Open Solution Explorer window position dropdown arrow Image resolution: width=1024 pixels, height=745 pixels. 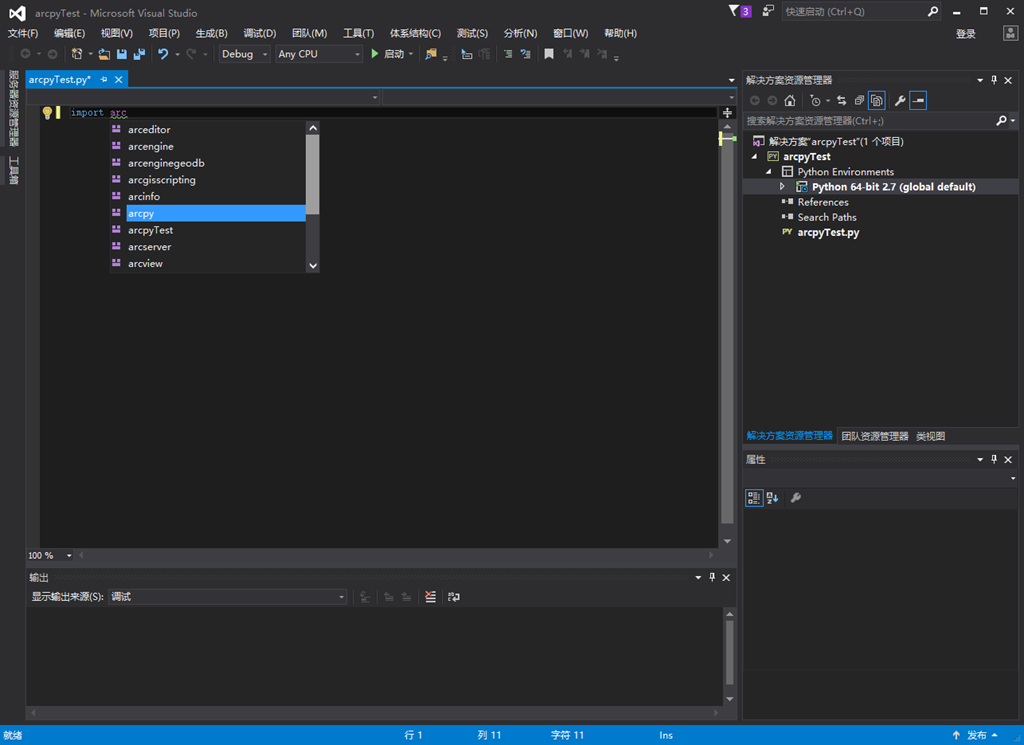tap(980, 80)
